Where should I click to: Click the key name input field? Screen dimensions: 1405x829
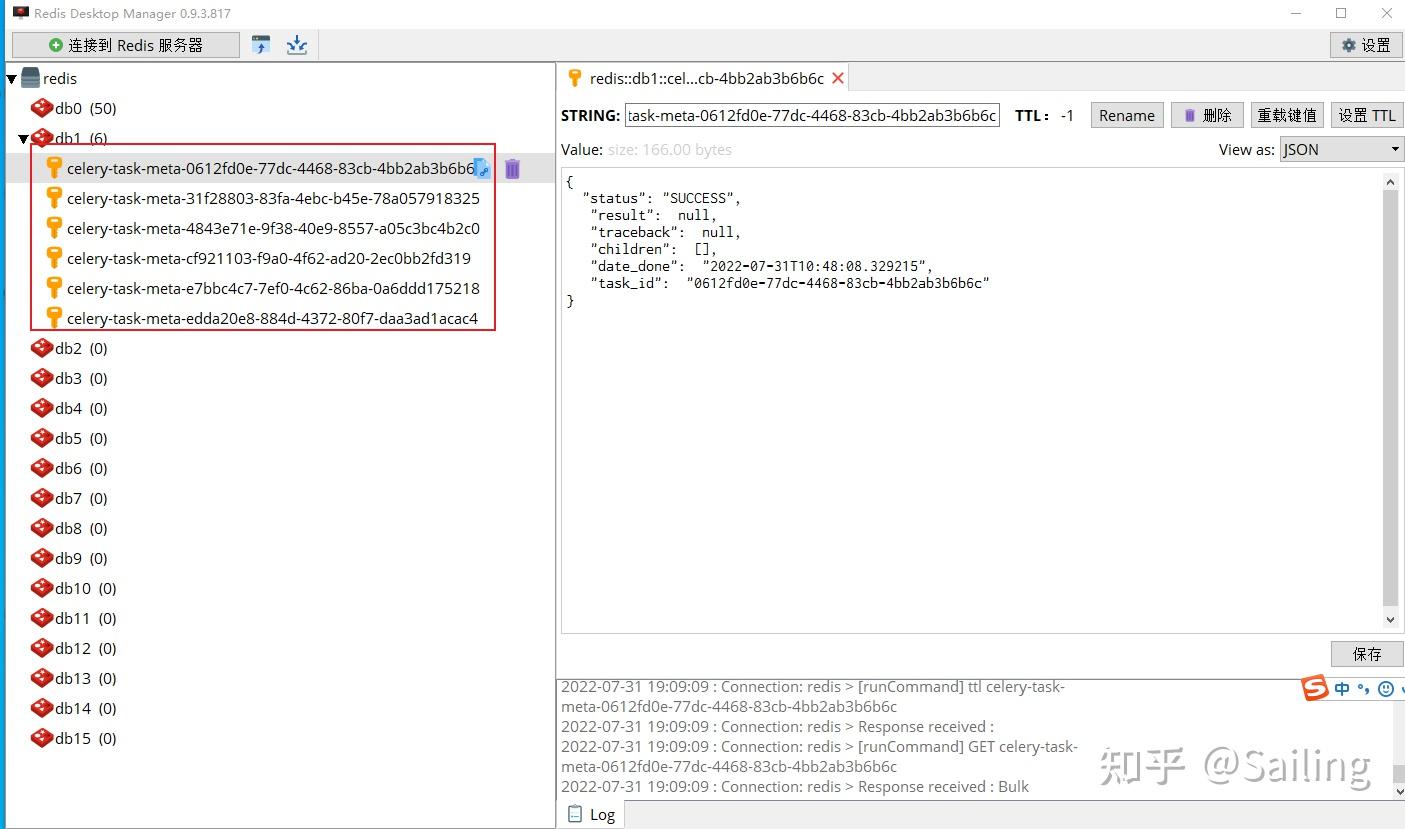point(812,115)
